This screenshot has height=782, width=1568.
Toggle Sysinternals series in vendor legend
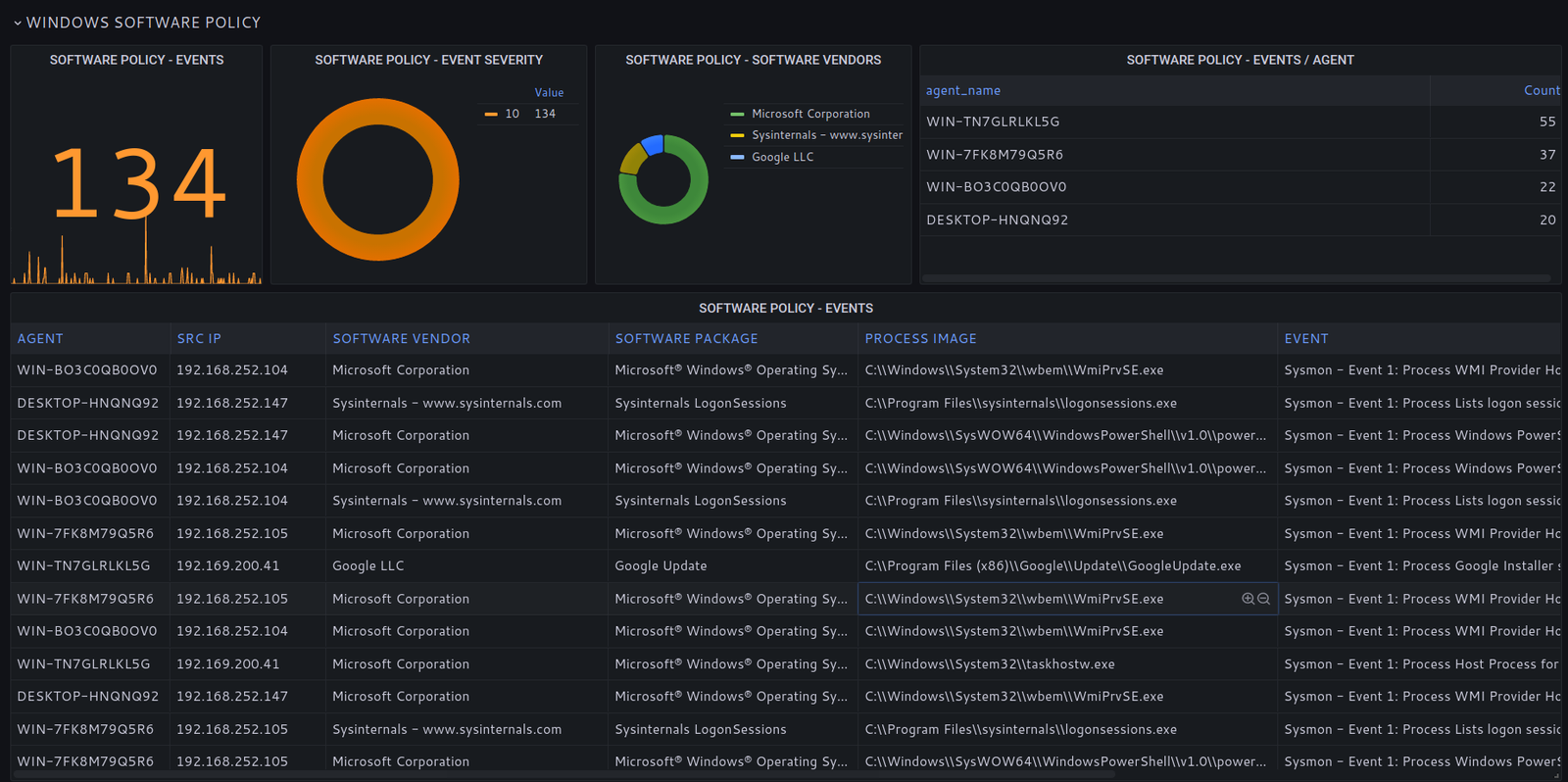click(826, 135)
